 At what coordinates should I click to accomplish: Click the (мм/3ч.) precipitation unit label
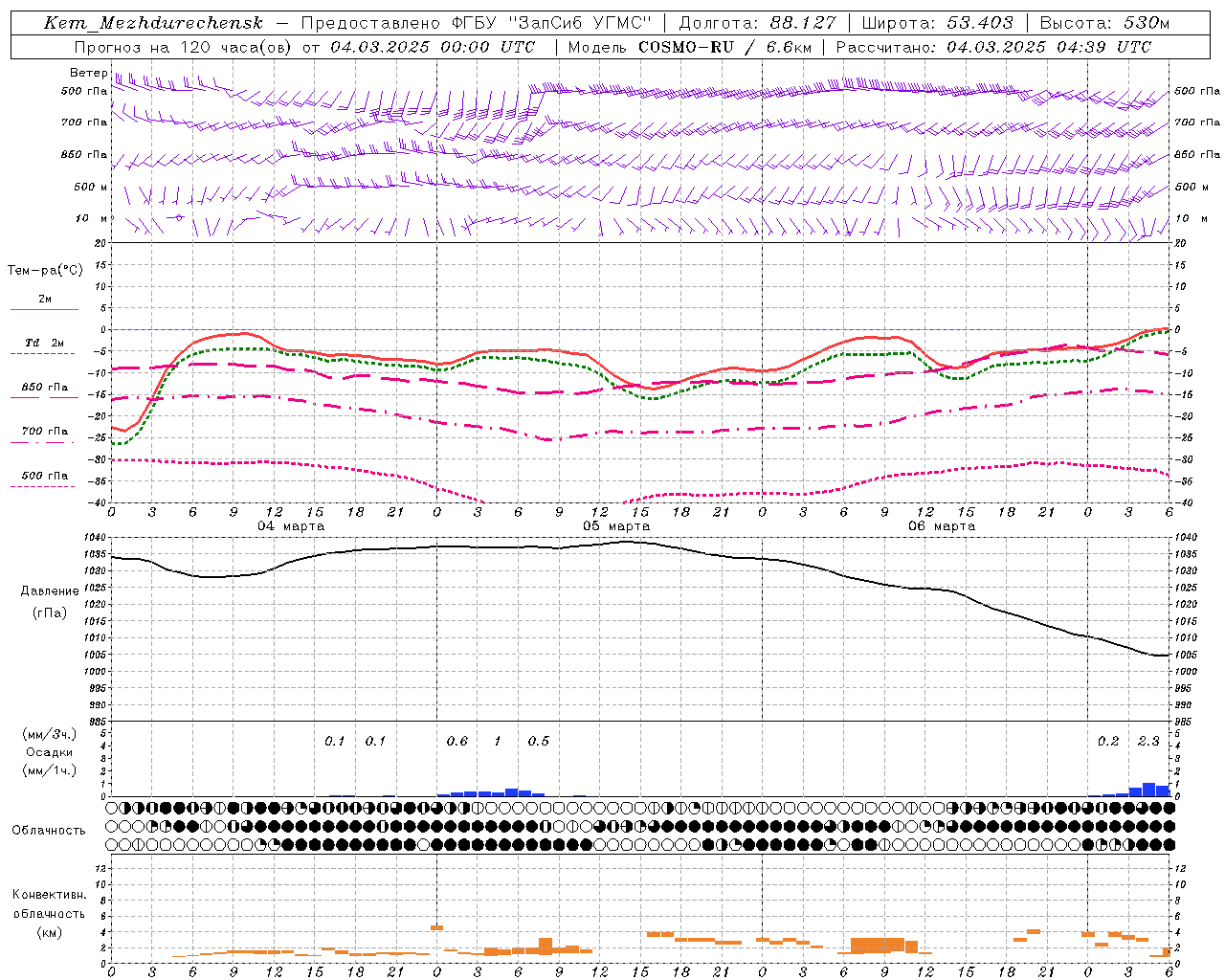pyautogui.click(x=51, y=734)
